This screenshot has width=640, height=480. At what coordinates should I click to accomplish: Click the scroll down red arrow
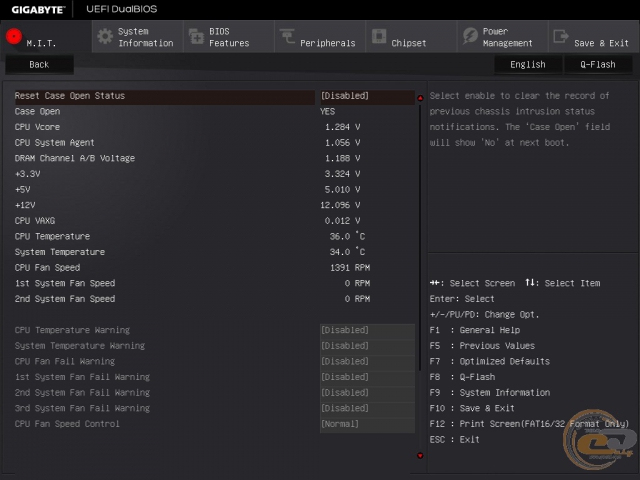tap(420, 456)
